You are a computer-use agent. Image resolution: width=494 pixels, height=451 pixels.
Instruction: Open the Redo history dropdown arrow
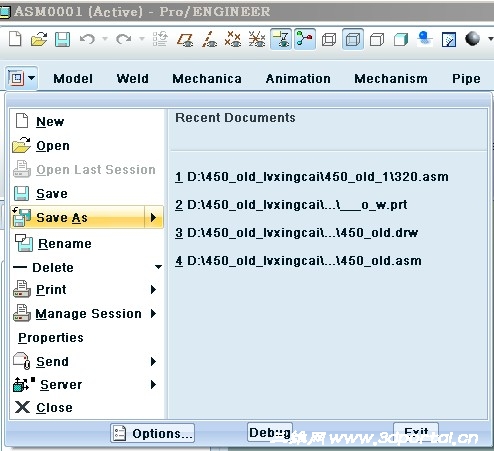coord(142,39)
